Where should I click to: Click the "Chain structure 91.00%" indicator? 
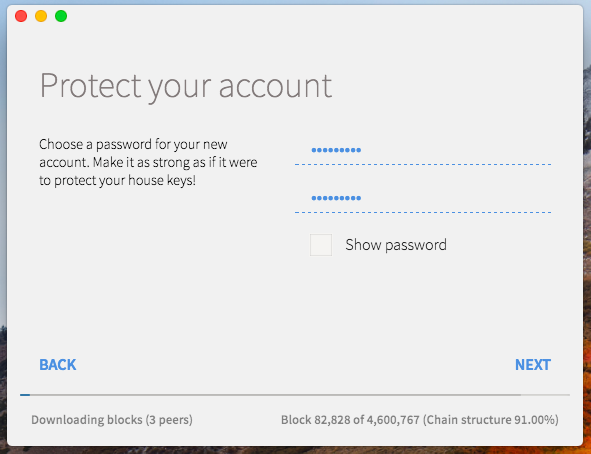[491, 420]
